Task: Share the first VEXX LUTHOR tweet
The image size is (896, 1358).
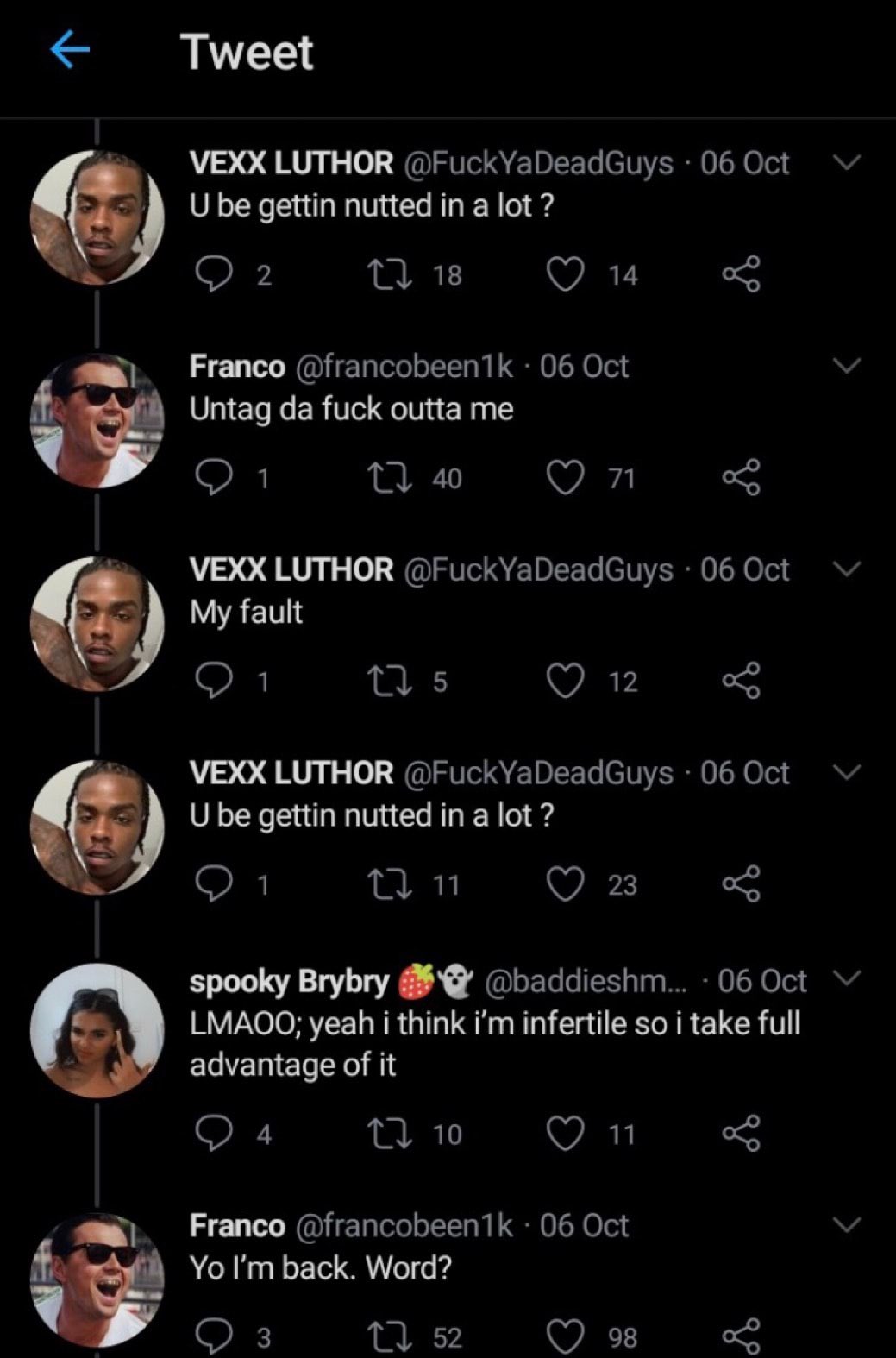Action: [742, 274]
